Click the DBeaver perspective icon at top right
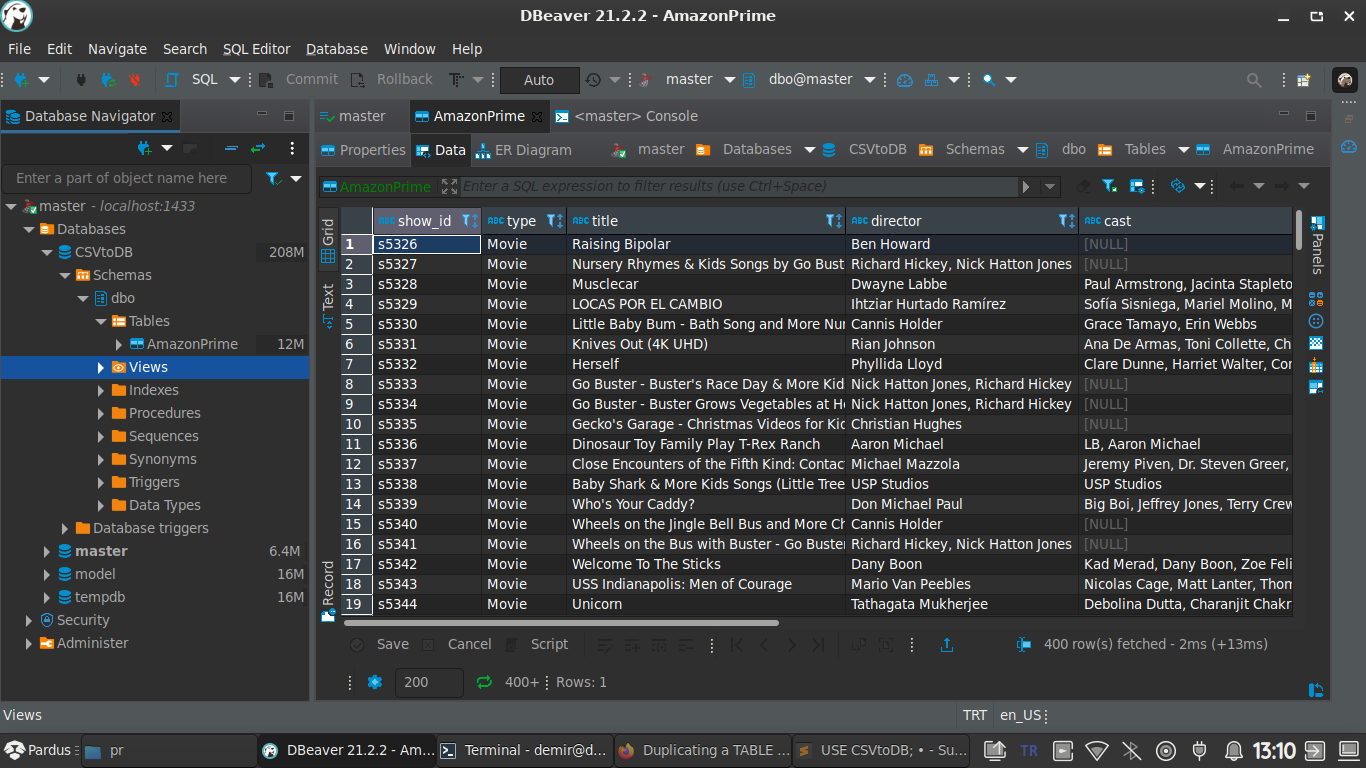1366x768 pixels. [1345, 80]
